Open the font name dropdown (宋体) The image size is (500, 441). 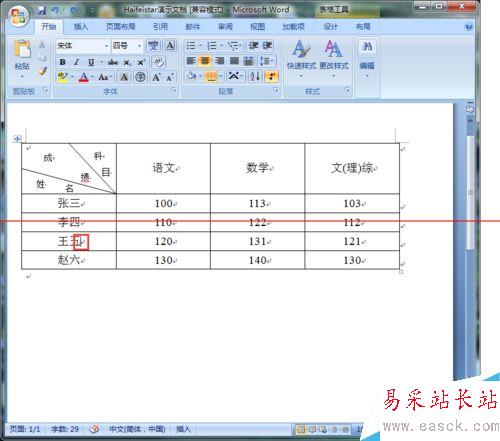106,46
